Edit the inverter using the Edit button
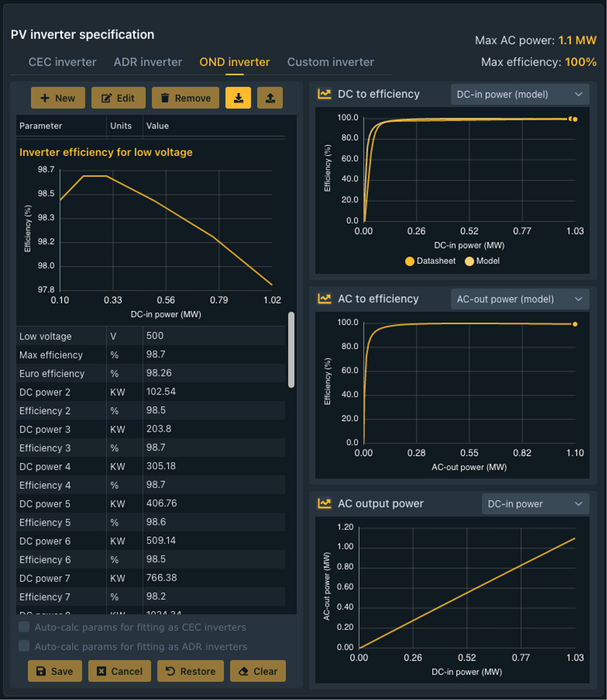This screenshot has width=607, height=700. coord(118,98)
